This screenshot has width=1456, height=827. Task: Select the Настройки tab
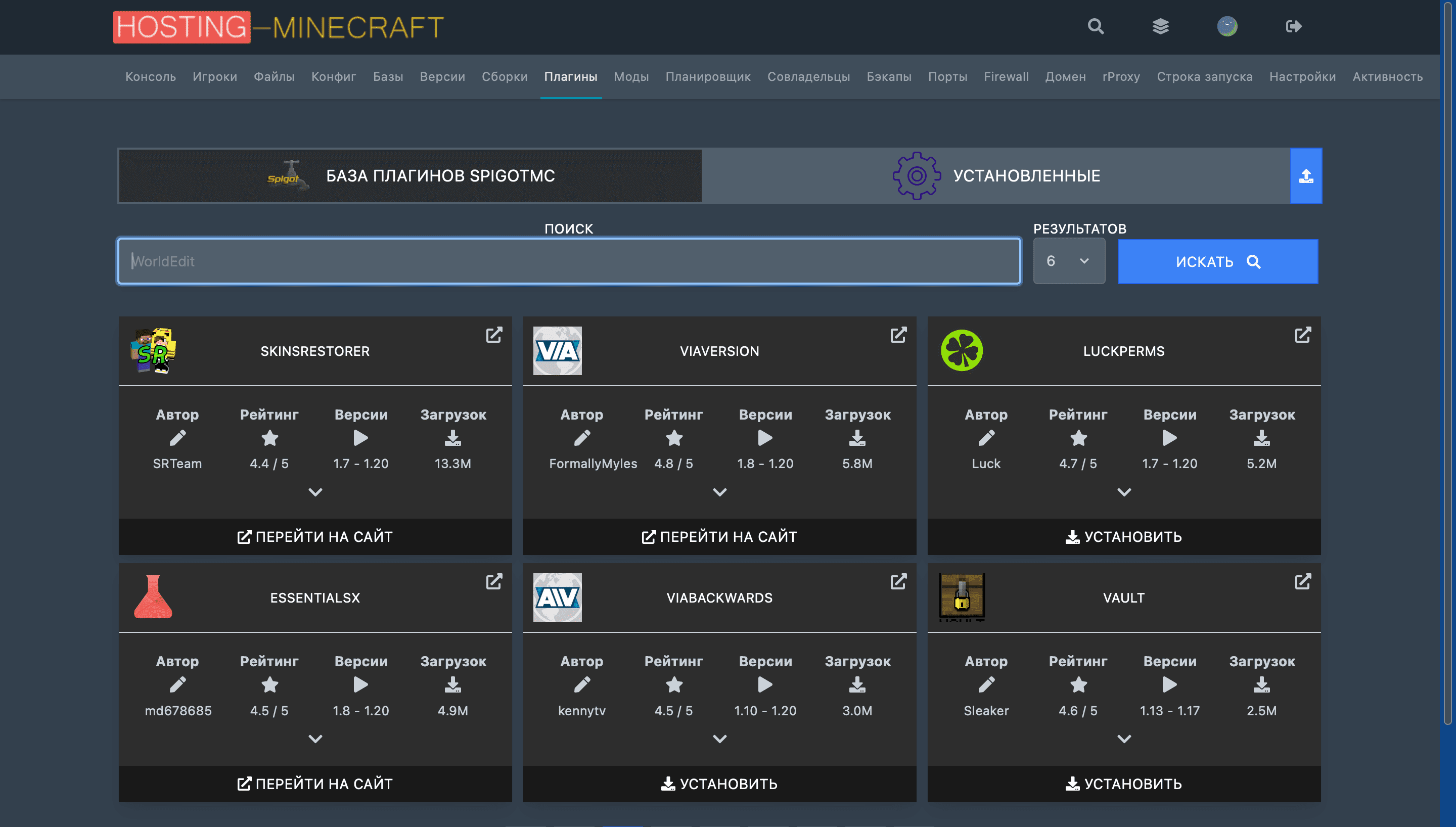coord(1303,77)
